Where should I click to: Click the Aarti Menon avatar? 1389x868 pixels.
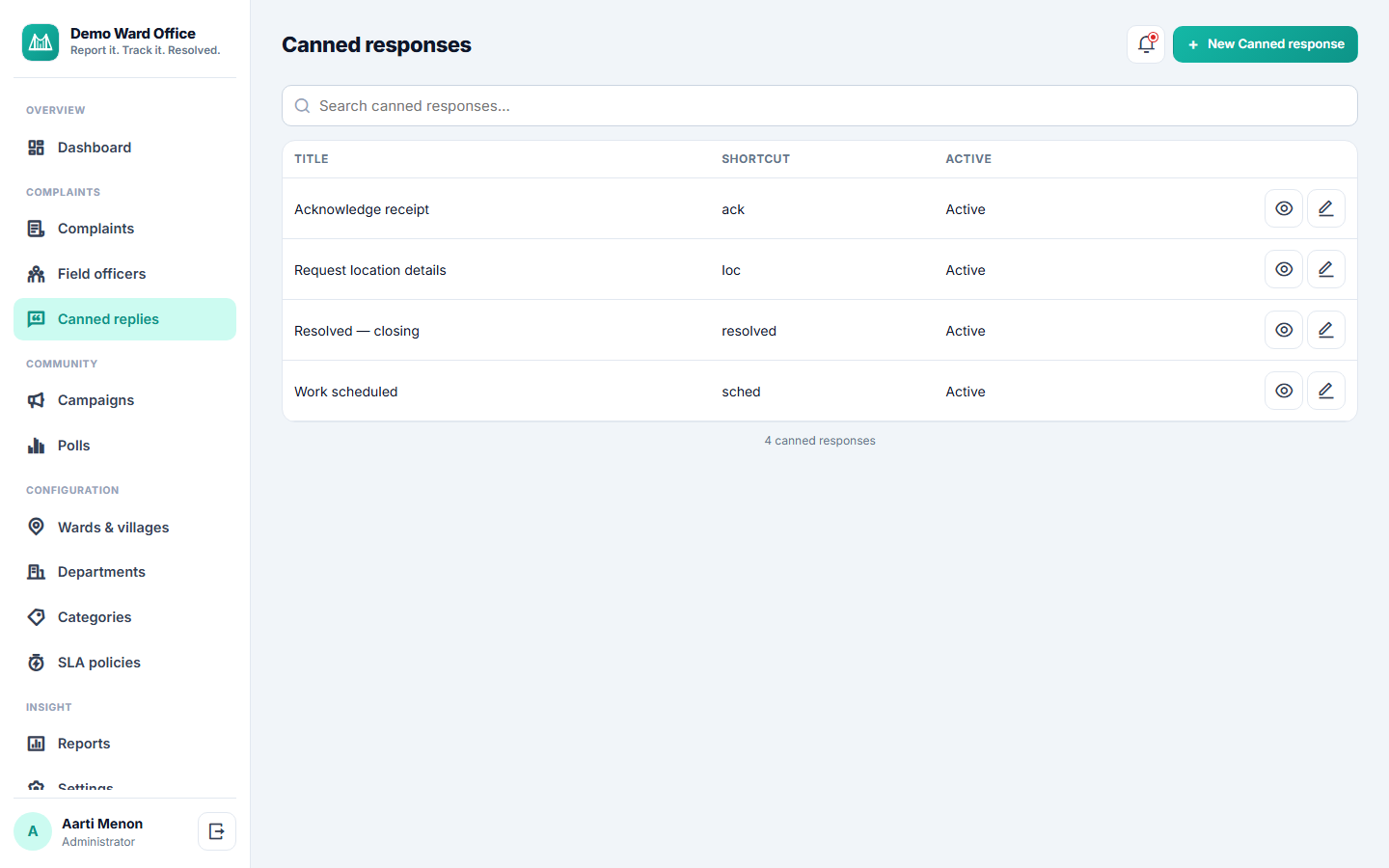(33, 831)
